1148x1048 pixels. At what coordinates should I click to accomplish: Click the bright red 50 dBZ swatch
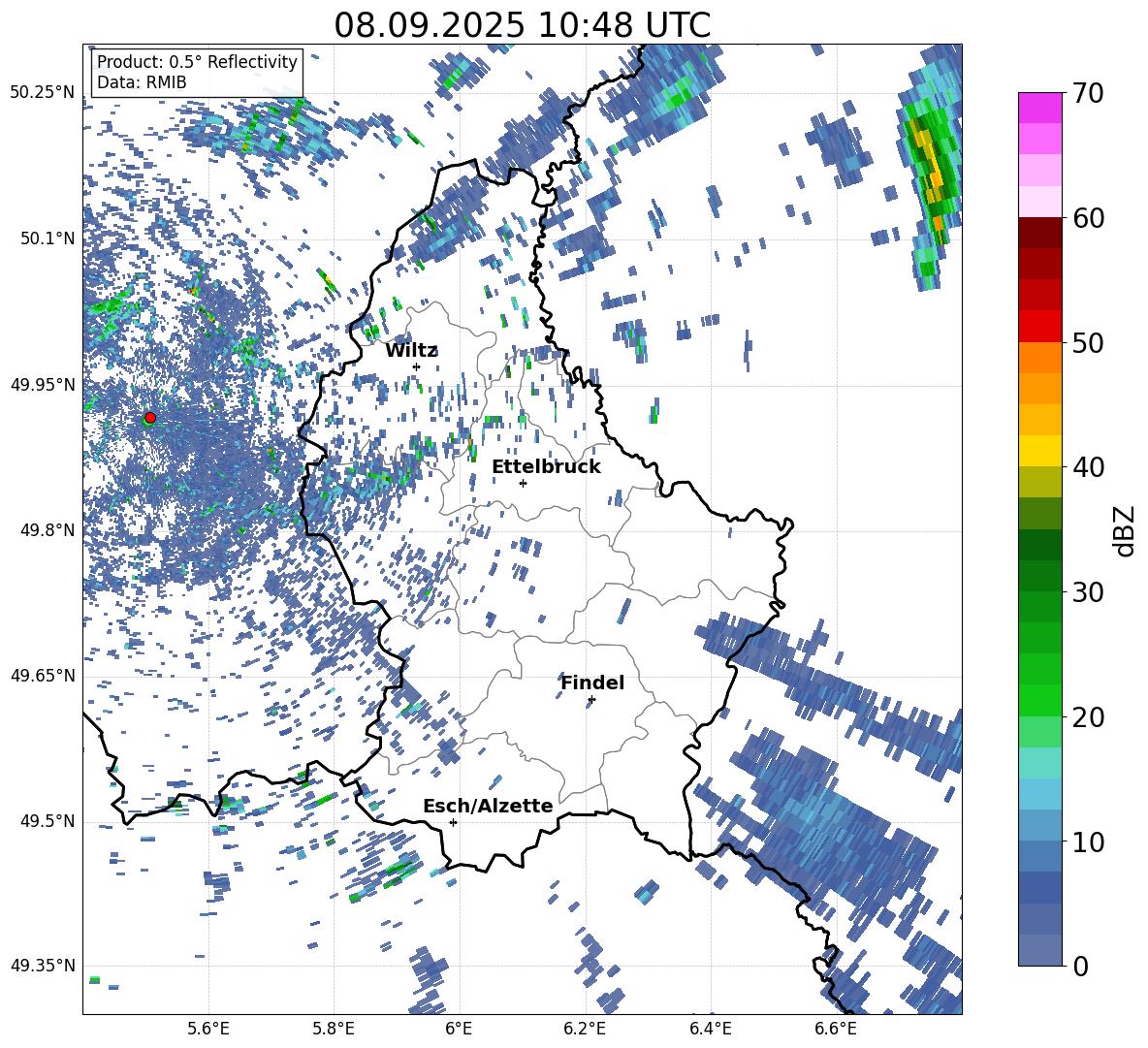click(x=1039, y=327)
